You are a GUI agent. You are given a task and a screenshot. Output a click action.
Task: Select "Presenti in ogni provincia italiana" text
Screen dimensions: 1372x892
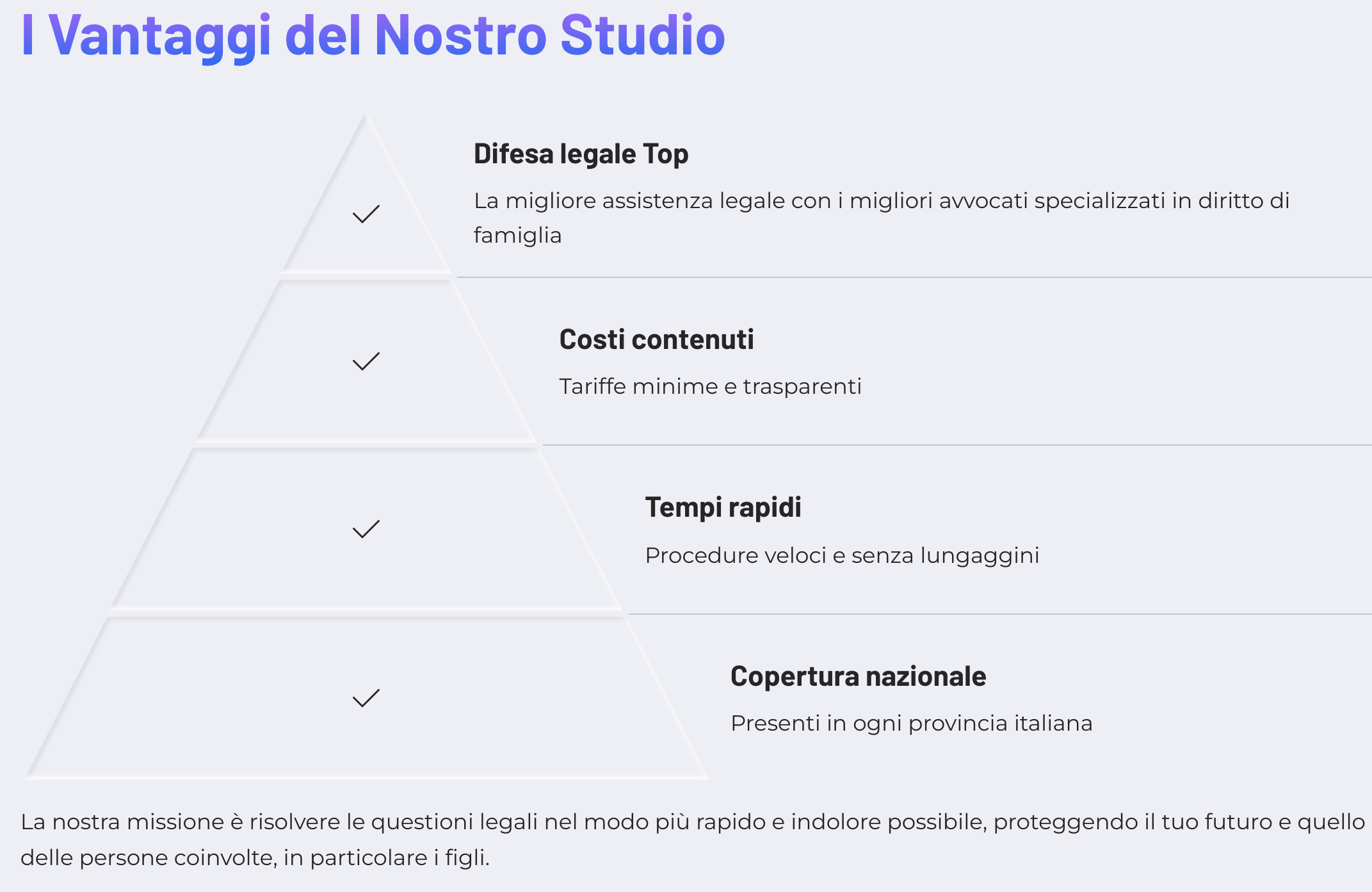click(x=911, y=724)
